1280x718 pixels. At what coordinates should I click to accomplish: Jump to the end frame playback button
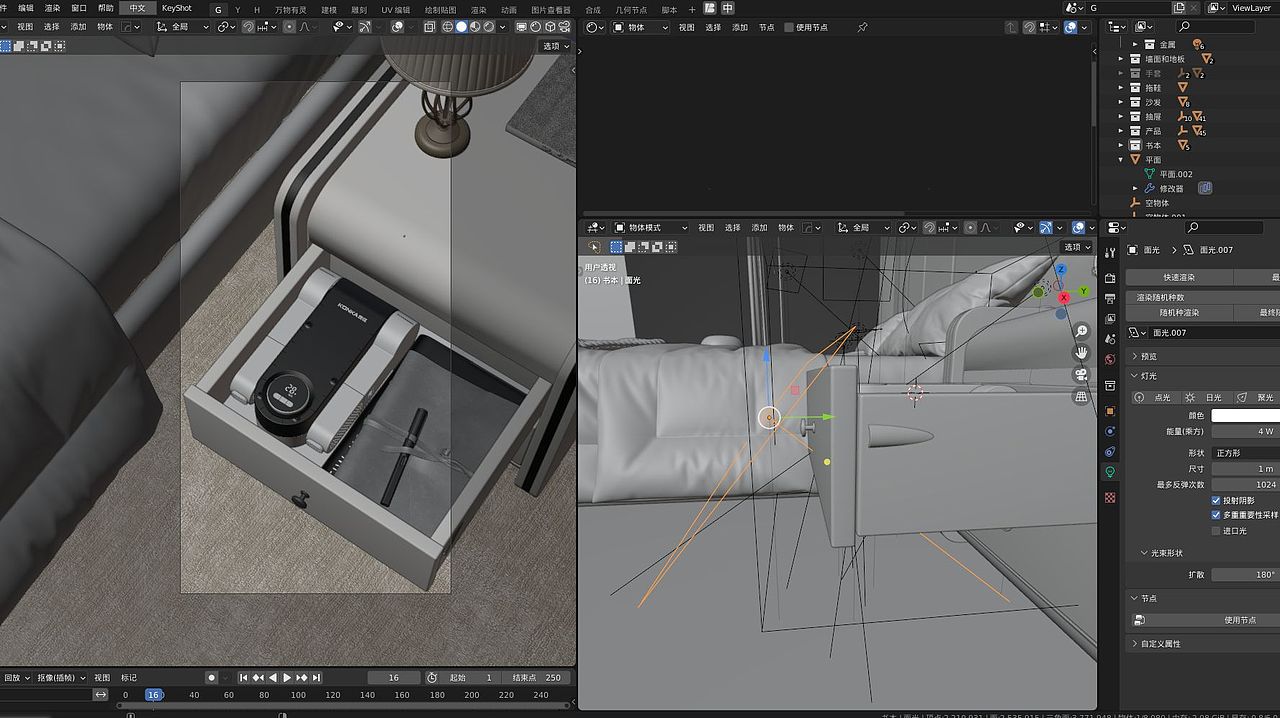coord(316,678)
